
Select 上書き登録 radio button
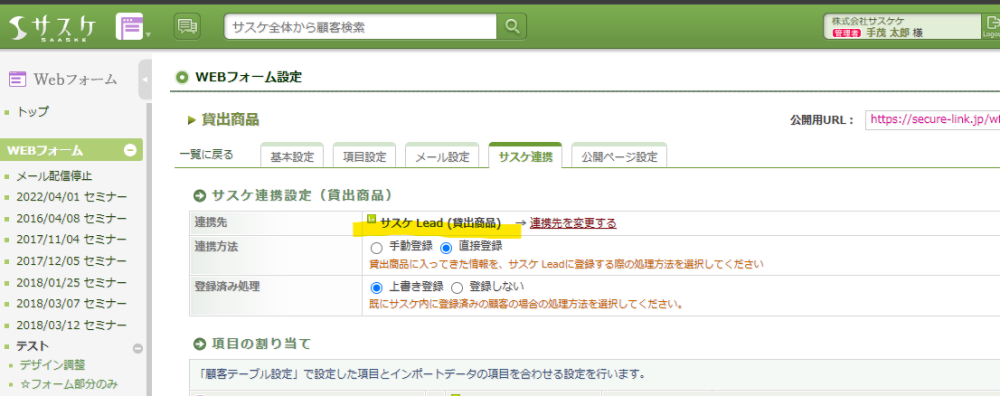376,287
